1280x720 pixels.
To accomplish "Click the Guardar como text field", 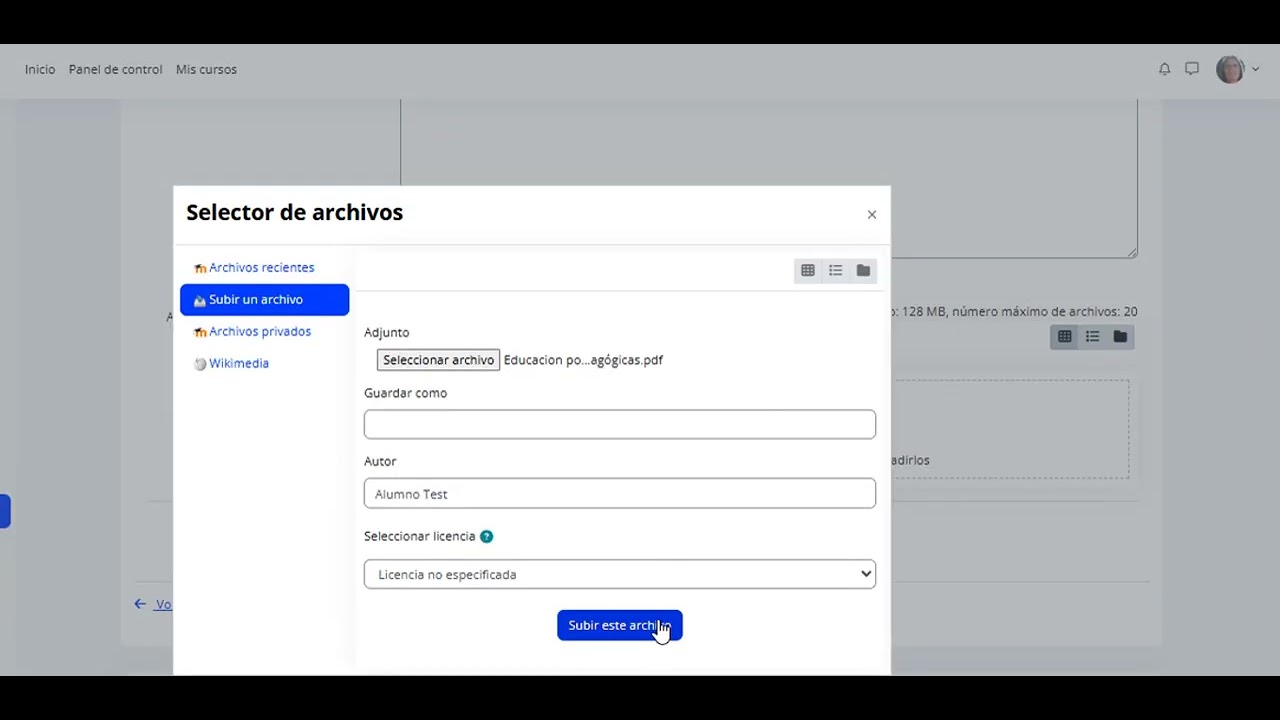I will tap(620, 424).
